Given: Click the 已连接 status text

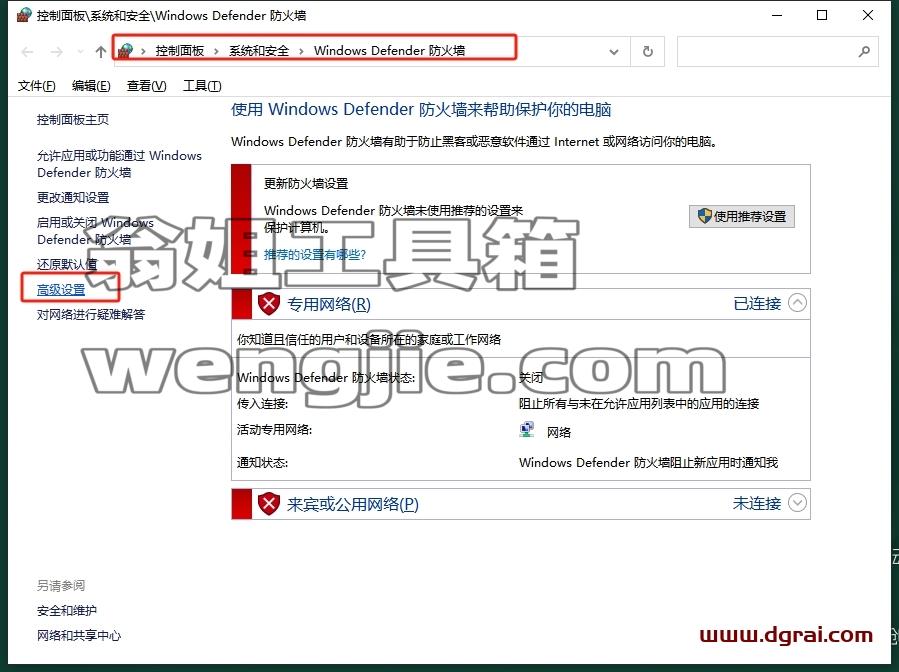Looking at the screenshot, I should pyautogui.click(x=757, y=303).
